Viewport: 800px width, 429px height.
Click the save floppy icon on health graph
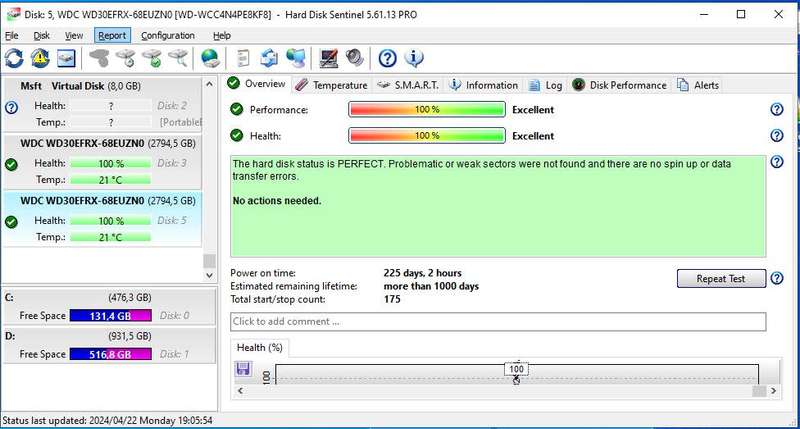pos(243,368)
